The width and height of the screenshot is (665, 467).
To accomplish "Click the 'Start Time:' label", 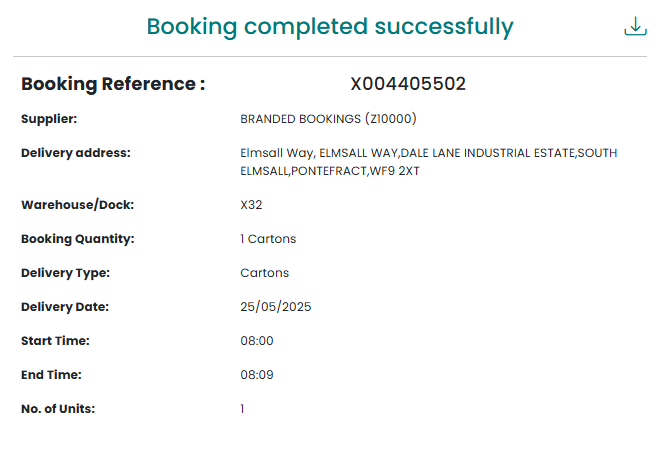I will (55, 341).
